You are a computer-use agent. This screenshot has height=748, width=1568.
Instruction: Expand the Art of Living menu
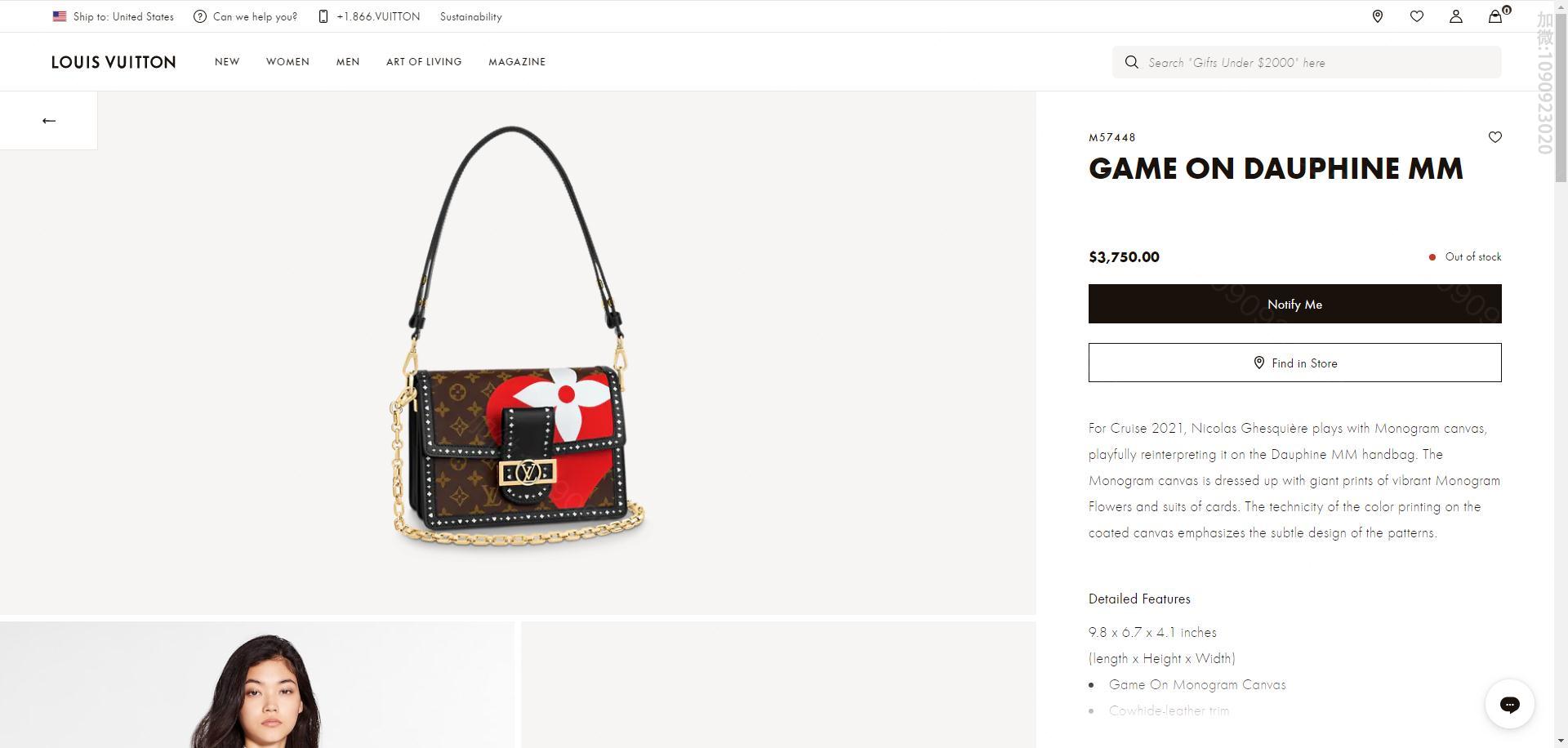pyautogui.click(x=424, y=62)
